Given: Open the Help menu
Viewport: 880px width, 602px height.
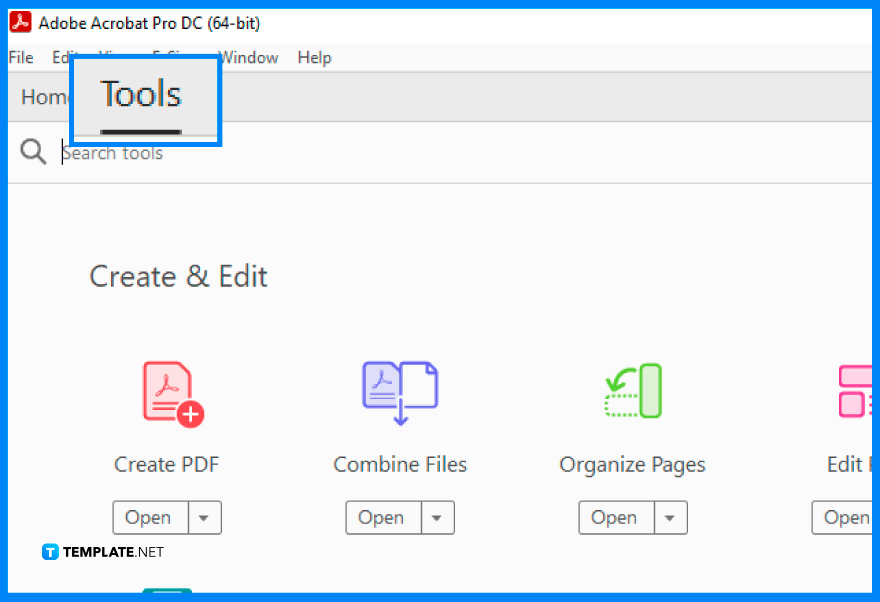Looking at the screenshot, I should point(314,57).
